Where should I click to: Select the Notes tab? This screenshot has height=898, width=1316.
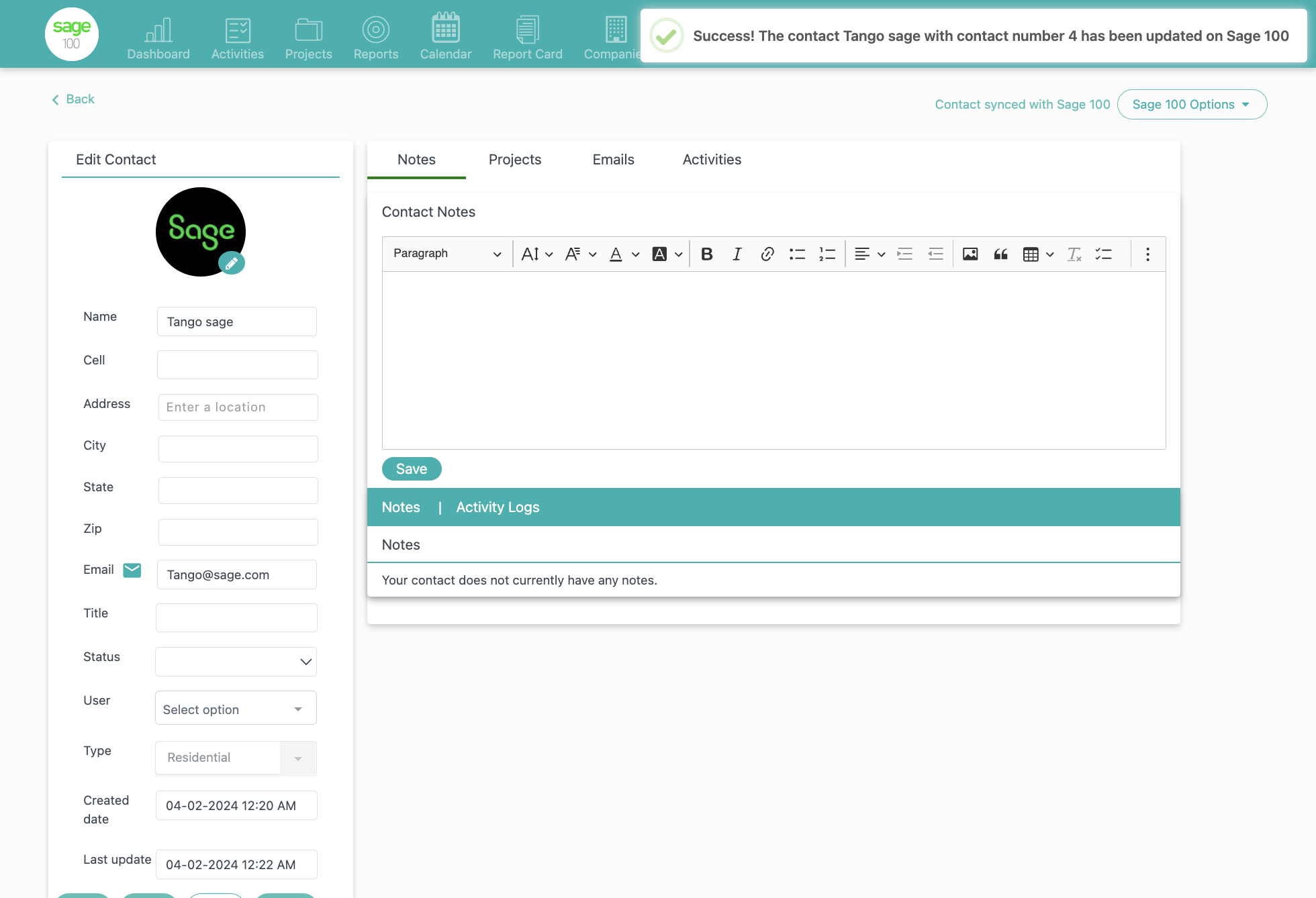tap(416, 160)
